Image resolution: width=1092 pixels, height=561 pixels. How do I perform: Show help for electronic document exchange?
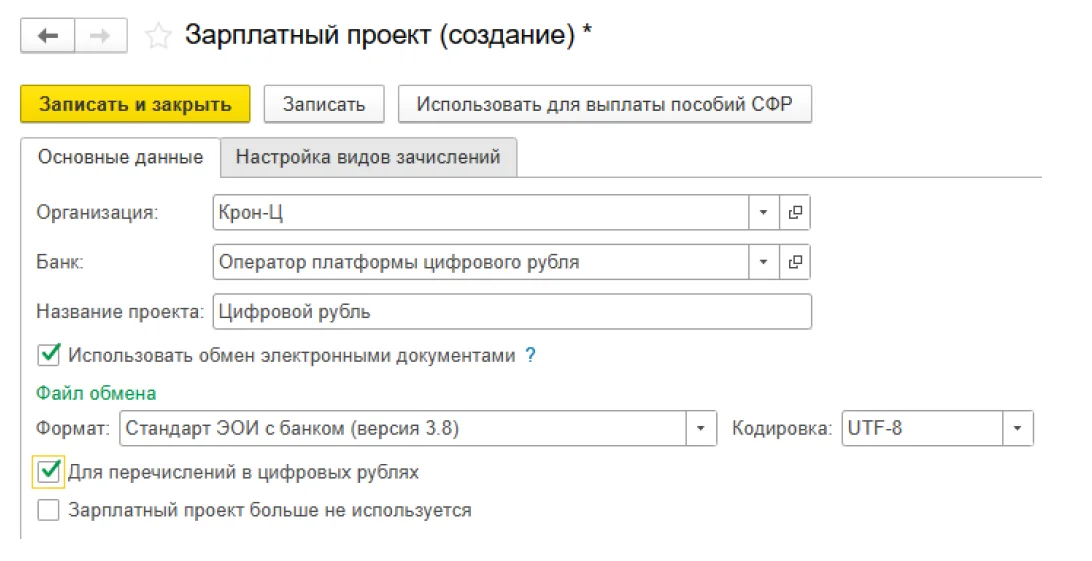[531, 356]
